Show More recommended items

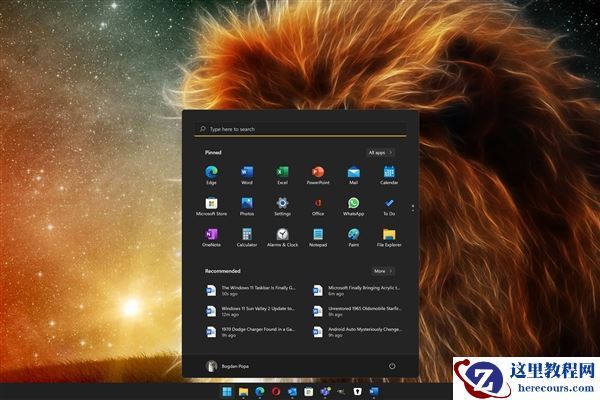click(x=383, y=271)
